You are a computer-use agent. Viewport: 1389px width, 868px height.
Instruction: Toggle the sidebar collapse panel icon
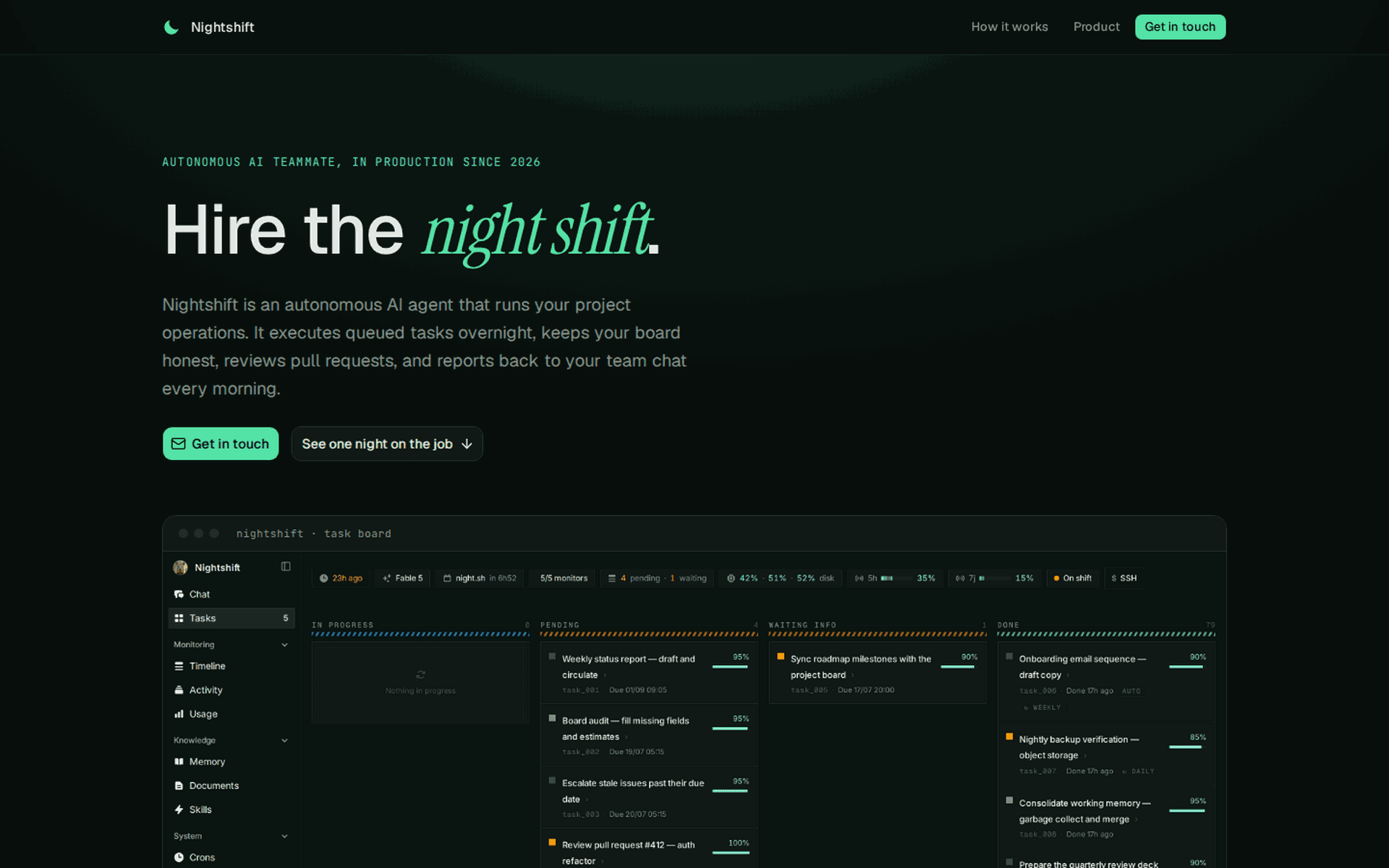pyautogui.click(x=286, y=566)
